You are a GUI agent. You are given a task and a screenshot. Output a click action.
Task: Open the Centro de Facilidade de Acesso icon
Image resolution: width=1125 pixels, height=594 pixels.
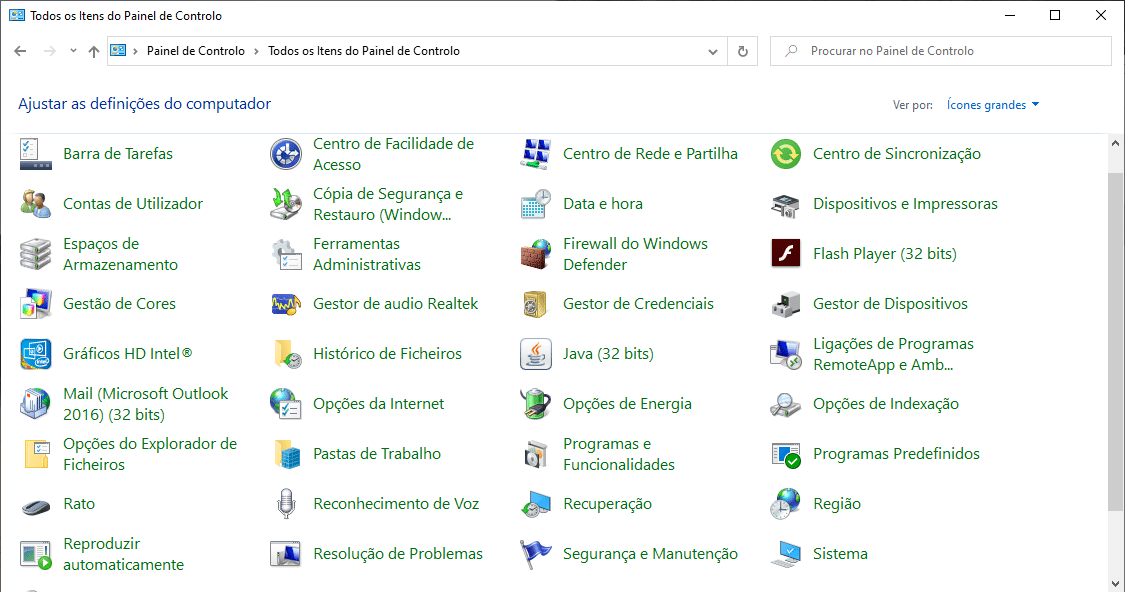point(286,154)
